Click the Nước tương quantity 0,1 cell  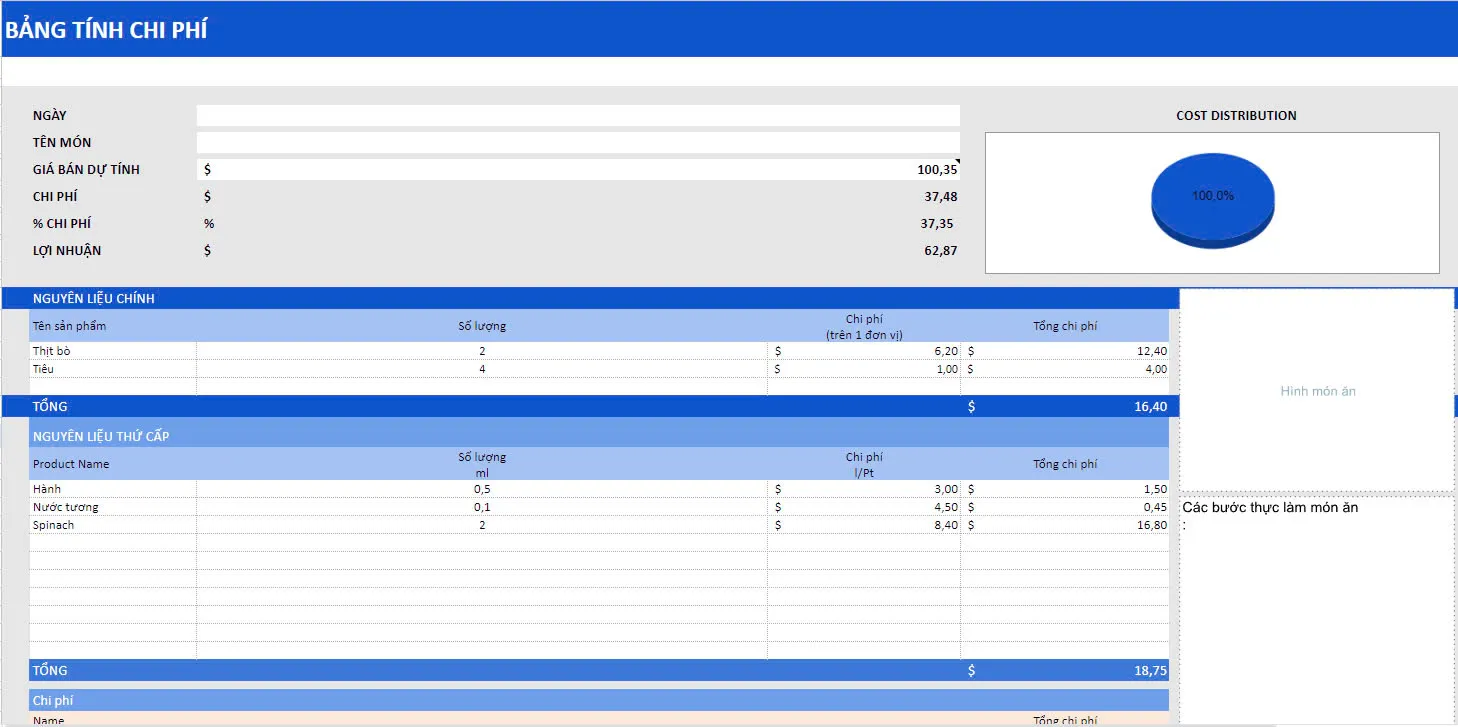tap(482, 507)
